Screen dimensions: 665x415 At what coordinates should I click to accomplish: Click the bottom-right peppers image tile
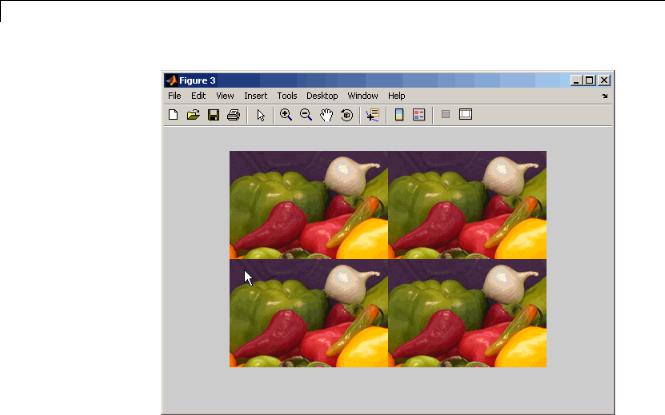[x=467, y=313]
